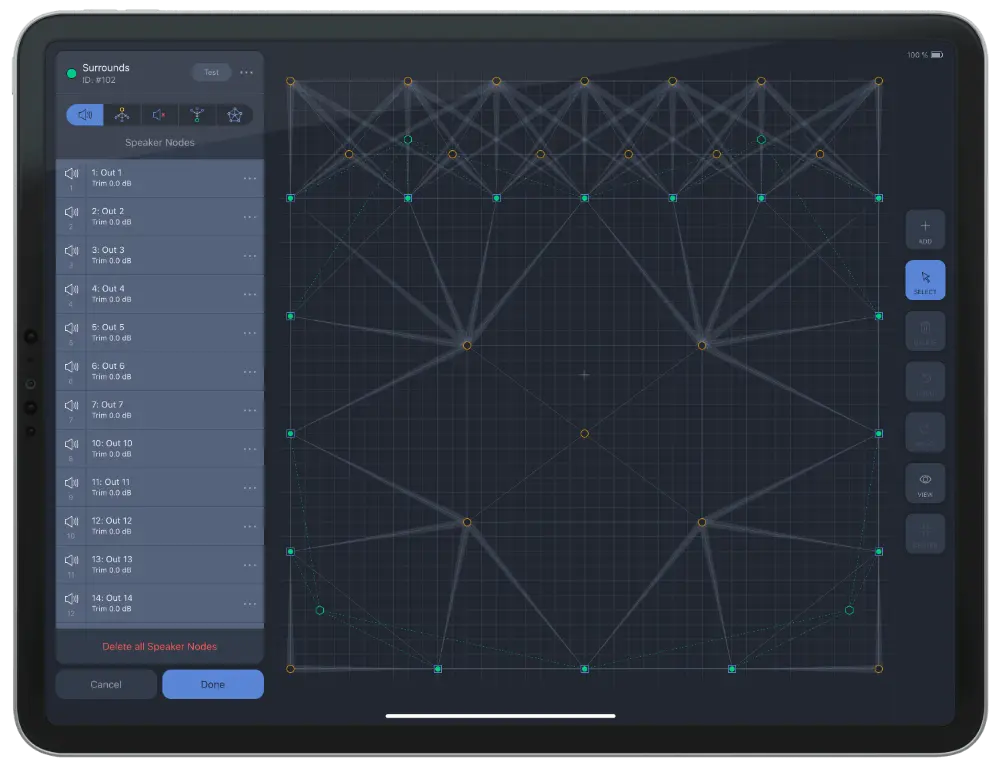Open the overflow menu for Out 2
The image size is (1000, 768).
248,214
